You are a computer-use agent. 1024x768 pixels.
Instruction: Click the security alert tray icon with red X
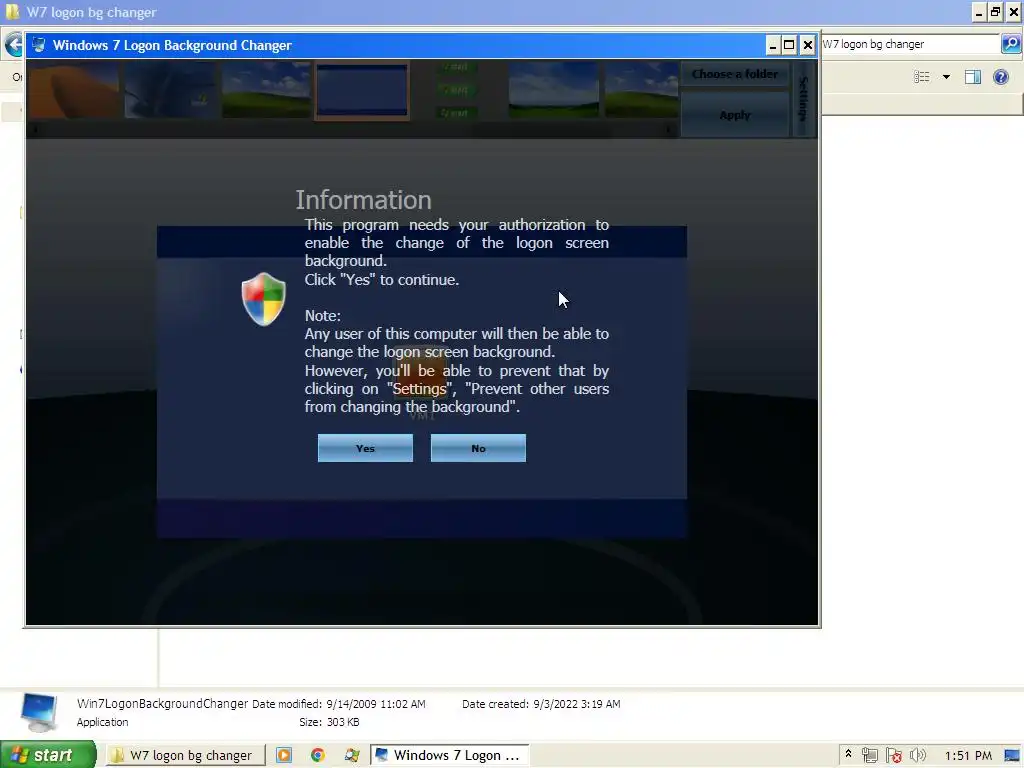(894, 756)
